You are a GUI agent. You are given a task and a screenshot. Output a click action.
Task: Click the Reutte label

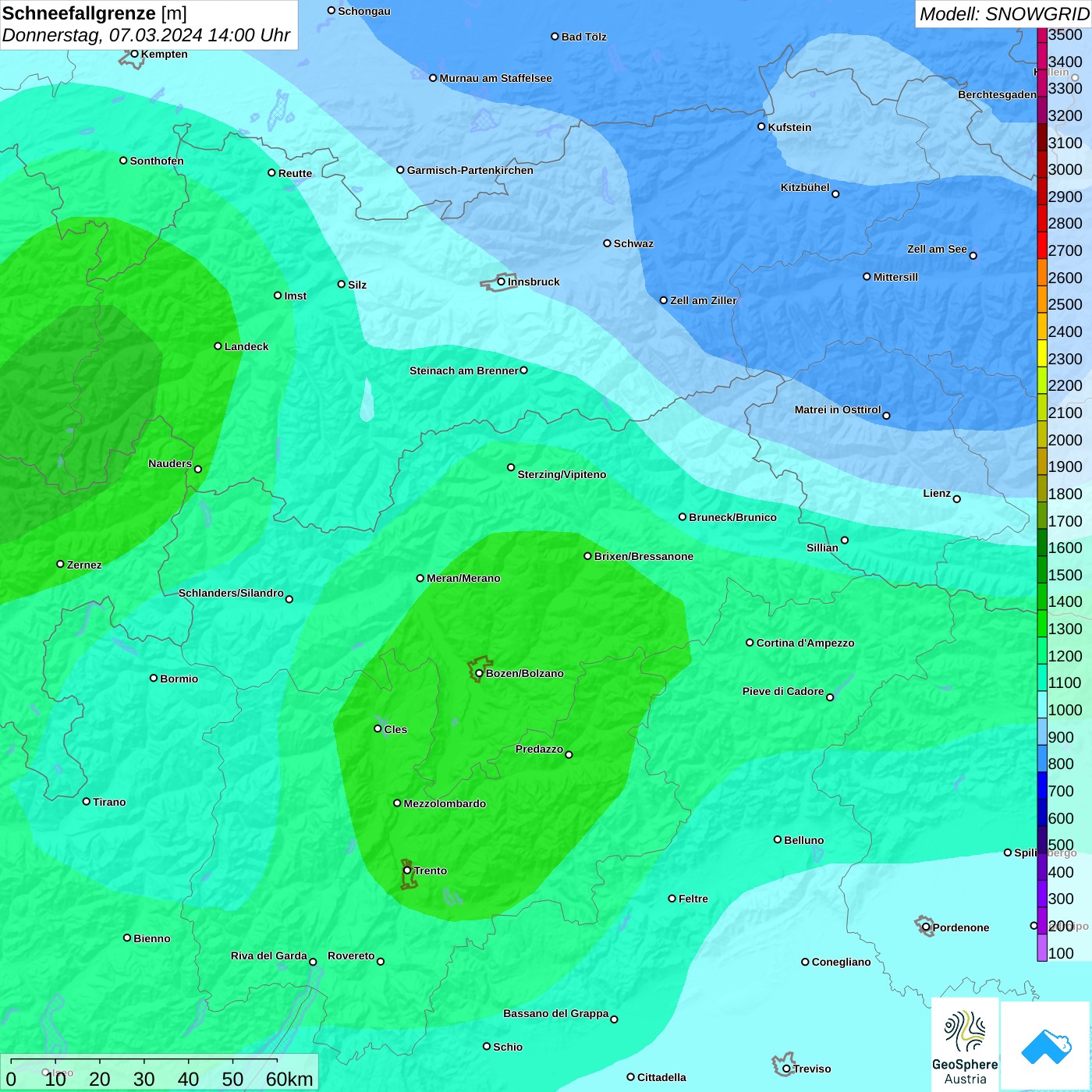point(295,173)
